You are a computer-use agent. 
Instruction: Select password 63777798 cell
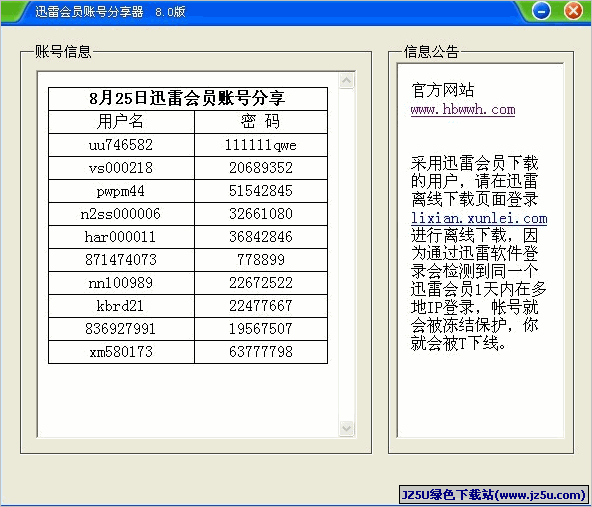coord(261,352)
